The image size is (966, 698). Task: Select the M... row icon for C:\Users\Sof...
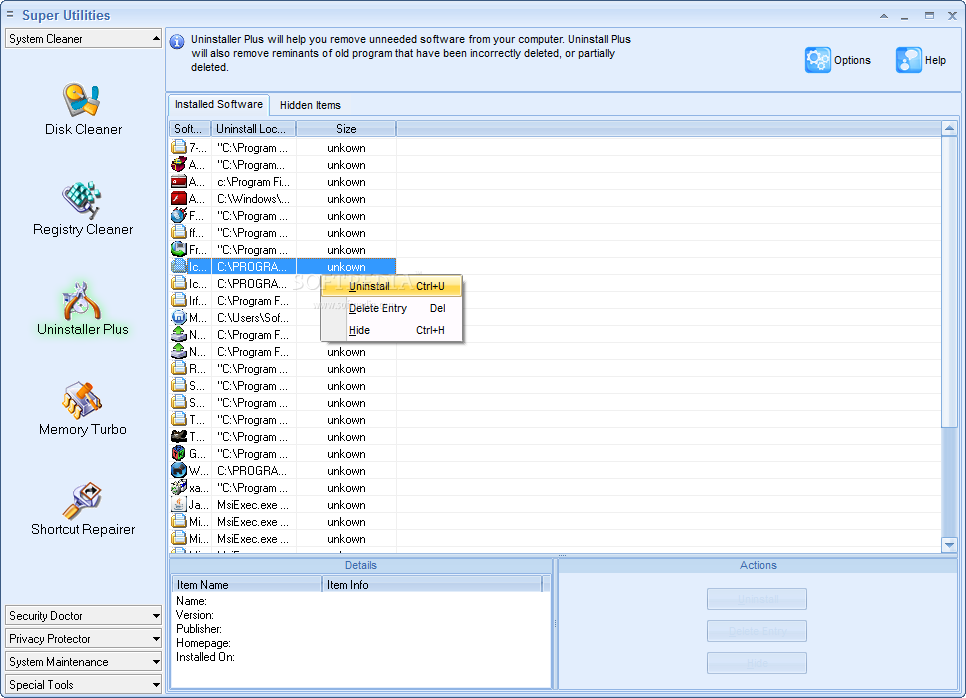[x=179, y=317]
